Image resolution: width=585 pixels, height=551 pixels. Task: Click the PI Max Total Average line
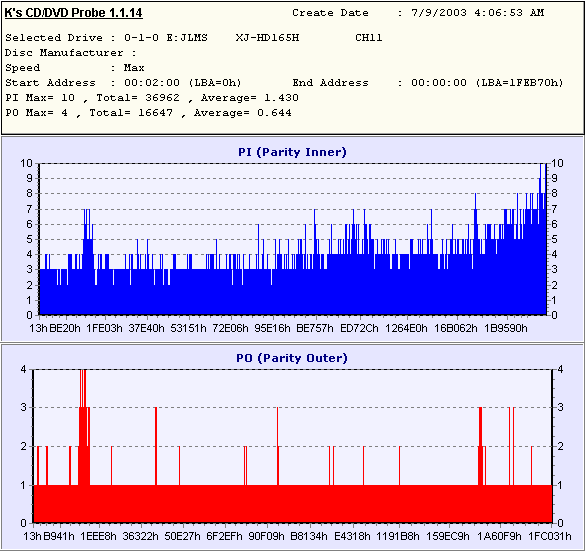click(x=152, y=98)
